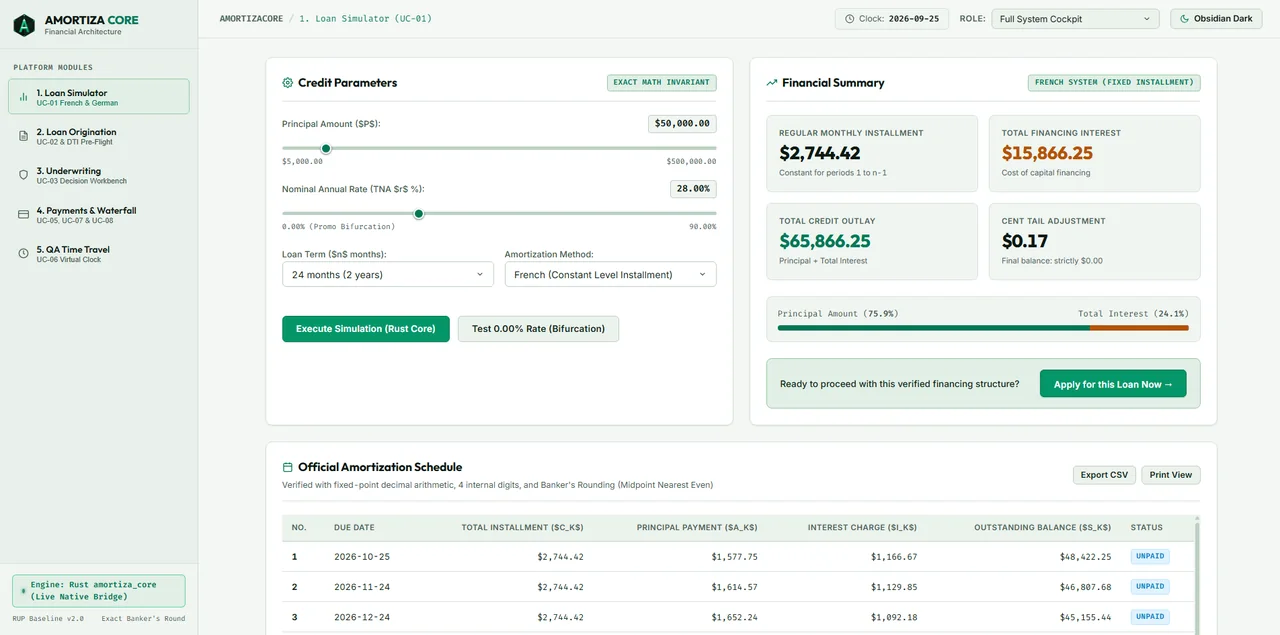Click the Outstanding Balance column header
Image resolution: width=1280 pixels, height=635 pixels.
coord(1042,527)
